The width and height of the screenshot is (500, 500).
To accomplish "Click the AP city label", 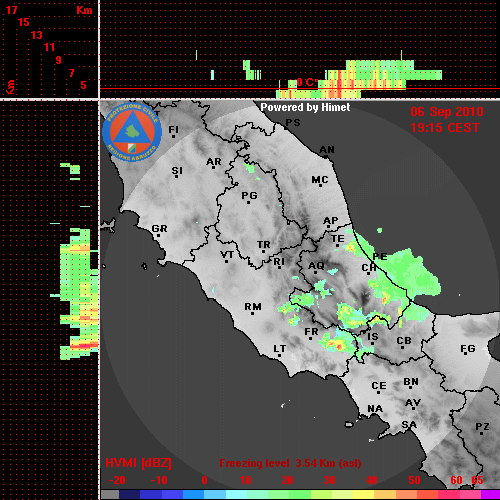I will (x=331, y=221).
